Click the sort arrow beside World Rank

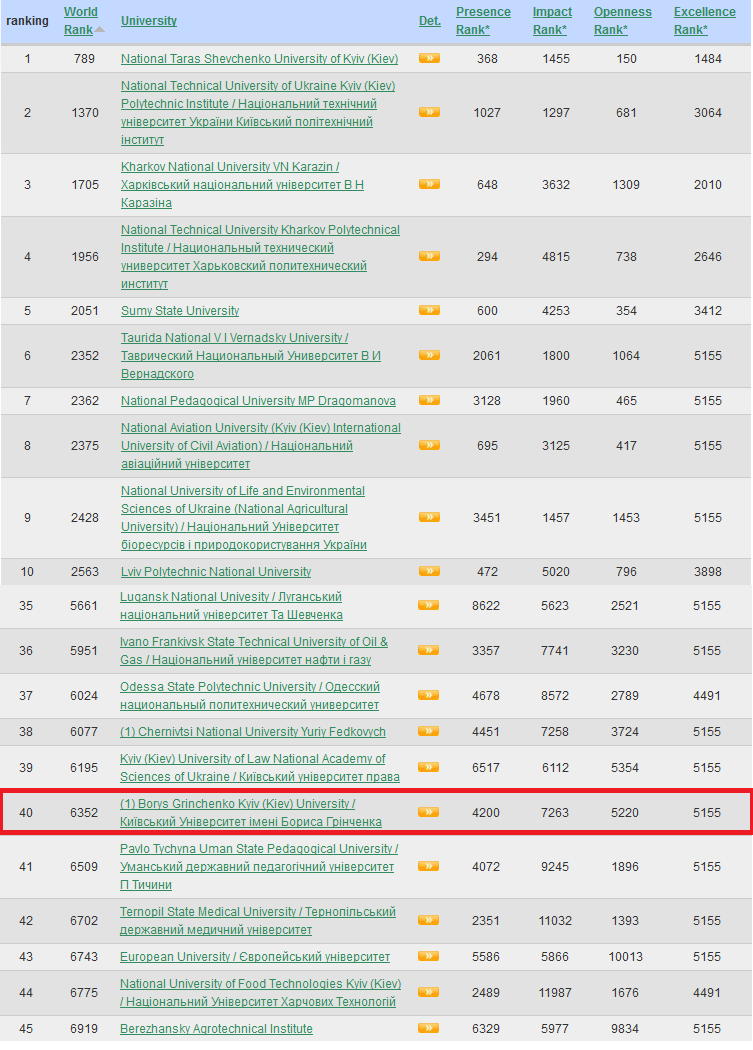point(100,29)
